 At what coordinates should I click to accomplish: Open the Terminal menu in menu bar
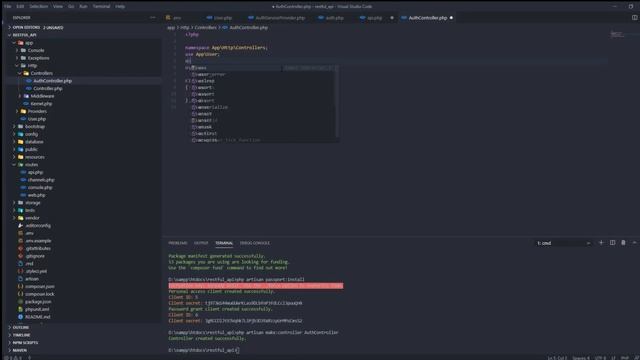pyautogui.click(x=101, y=7)
